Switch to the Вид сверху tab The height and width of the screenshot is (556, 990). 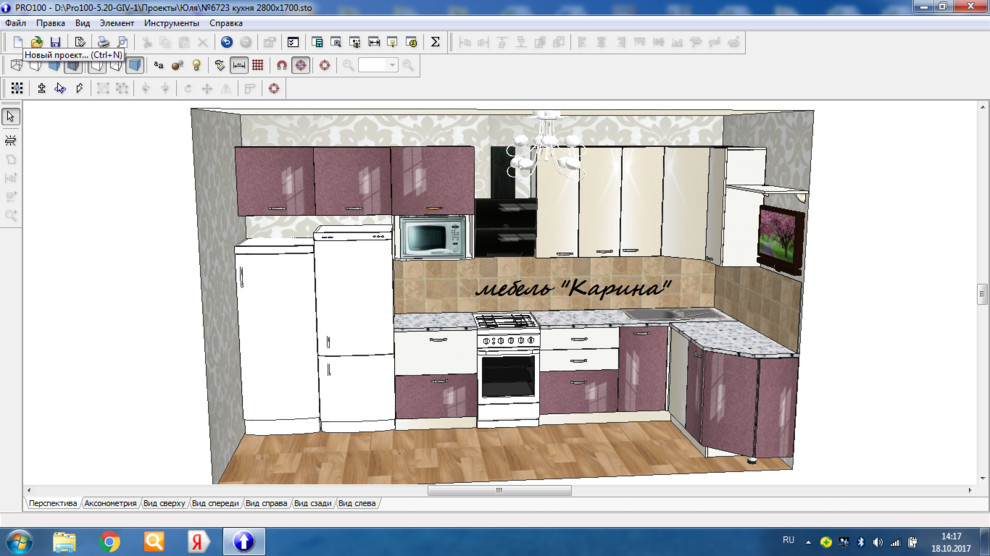coord(164,503)
